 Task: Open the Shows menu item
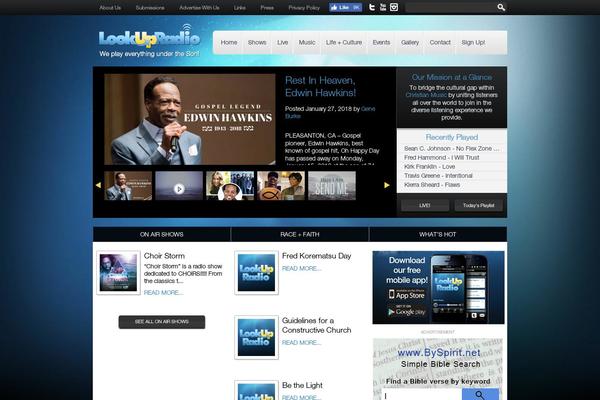(x=257, y=42)
